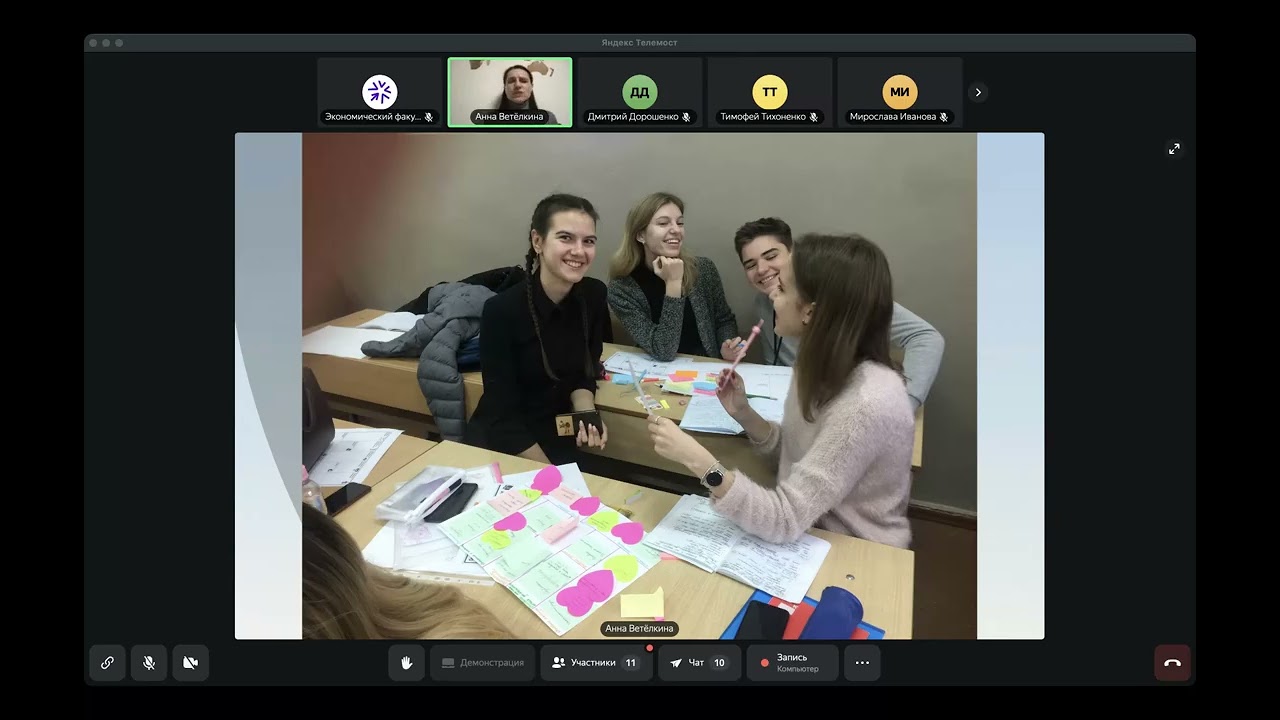1280x720 pixels.
Task: Click muted mic icon on Тимофей Тихоненко
Action: (814, 117)
